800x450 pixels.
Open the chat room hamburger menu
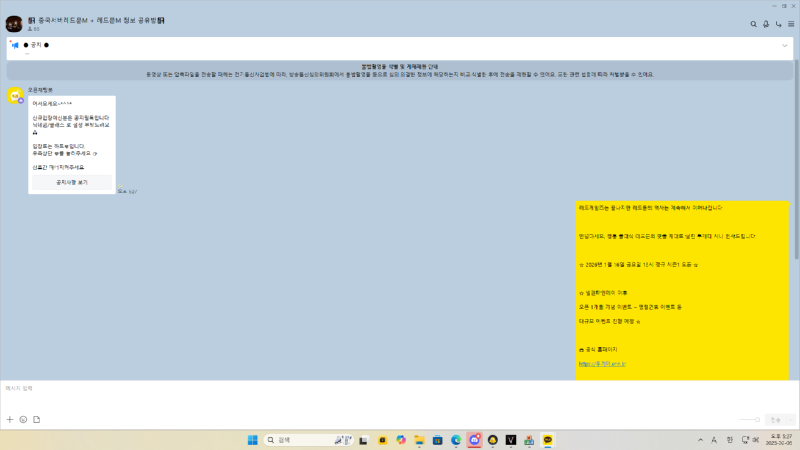coord(791,24)
